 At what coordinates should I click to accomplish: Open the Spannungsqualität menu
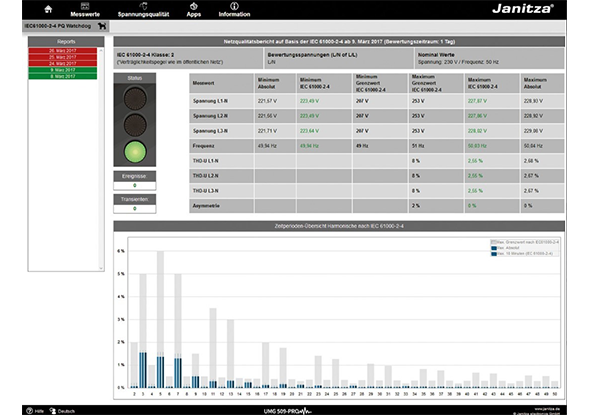[x=143, y=10]
